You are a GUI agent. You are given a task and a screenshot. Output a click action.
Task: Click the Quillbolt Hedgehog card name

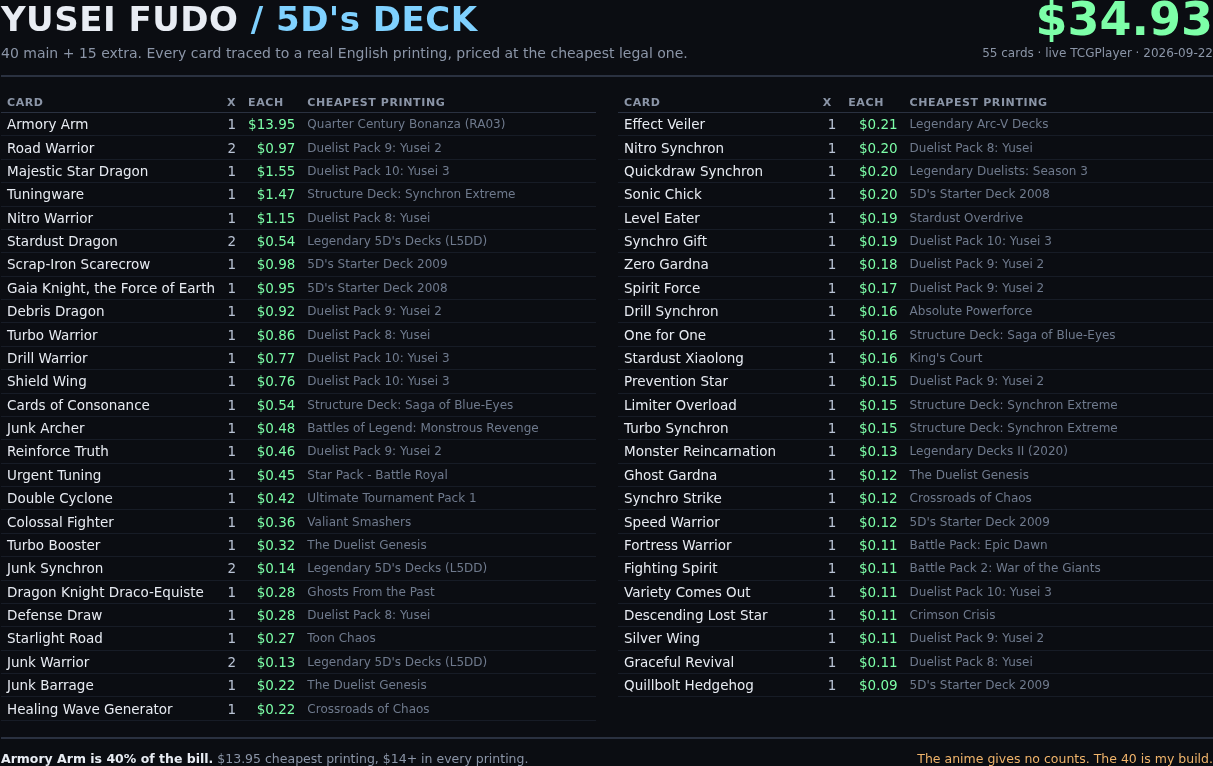pyautogui.click(x=689, y=685)
